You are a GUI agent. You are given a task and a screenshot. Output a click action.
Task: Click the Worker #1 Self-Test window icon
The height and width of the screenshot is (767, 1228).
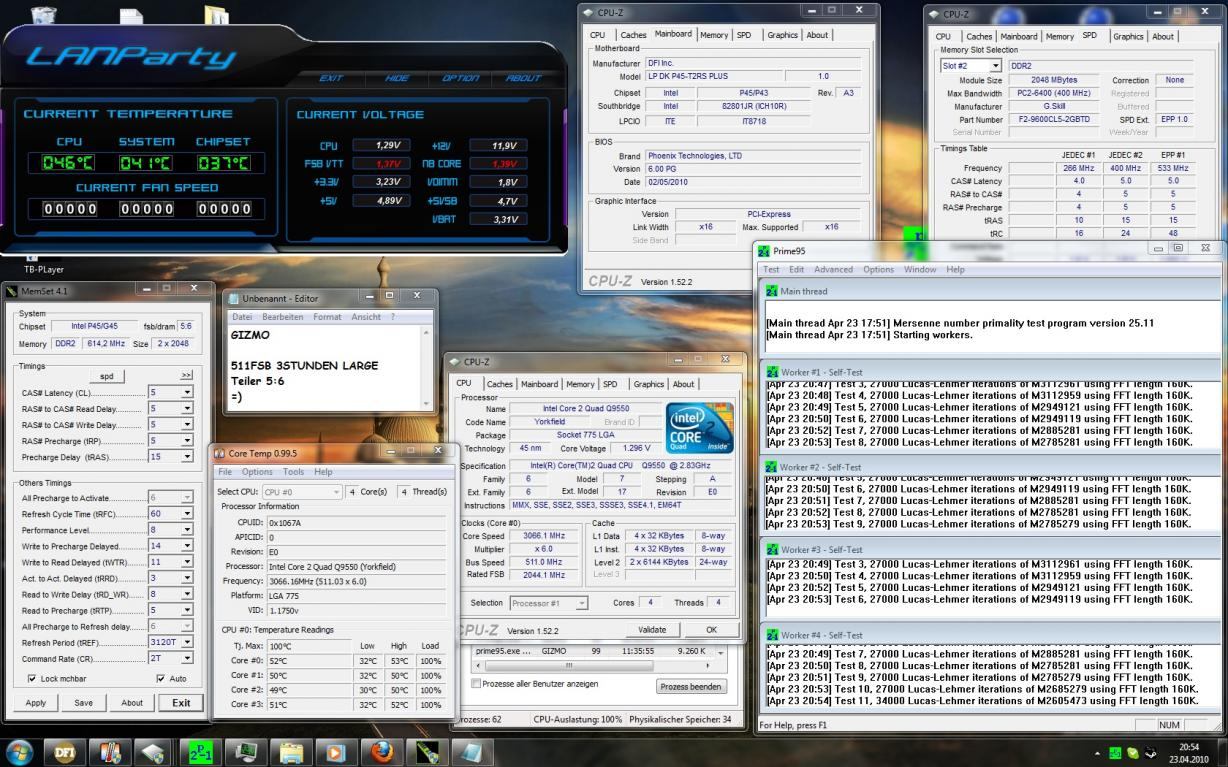(772, 371)
